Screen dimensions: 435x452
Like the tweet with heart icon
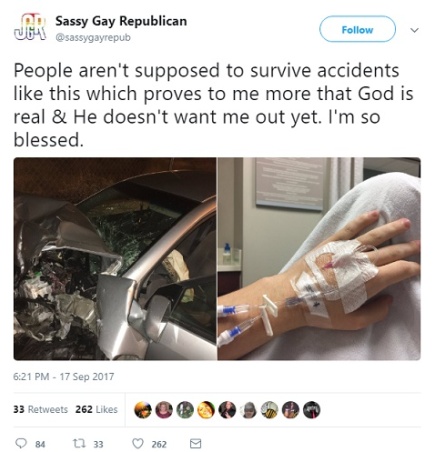click(138, 444)
